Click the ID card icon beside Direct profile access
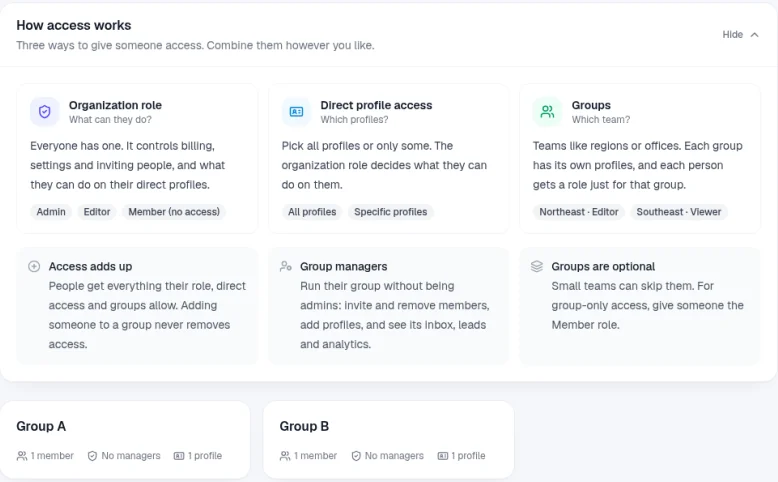The height and width of the screenshot is (482, 778). 296,112
